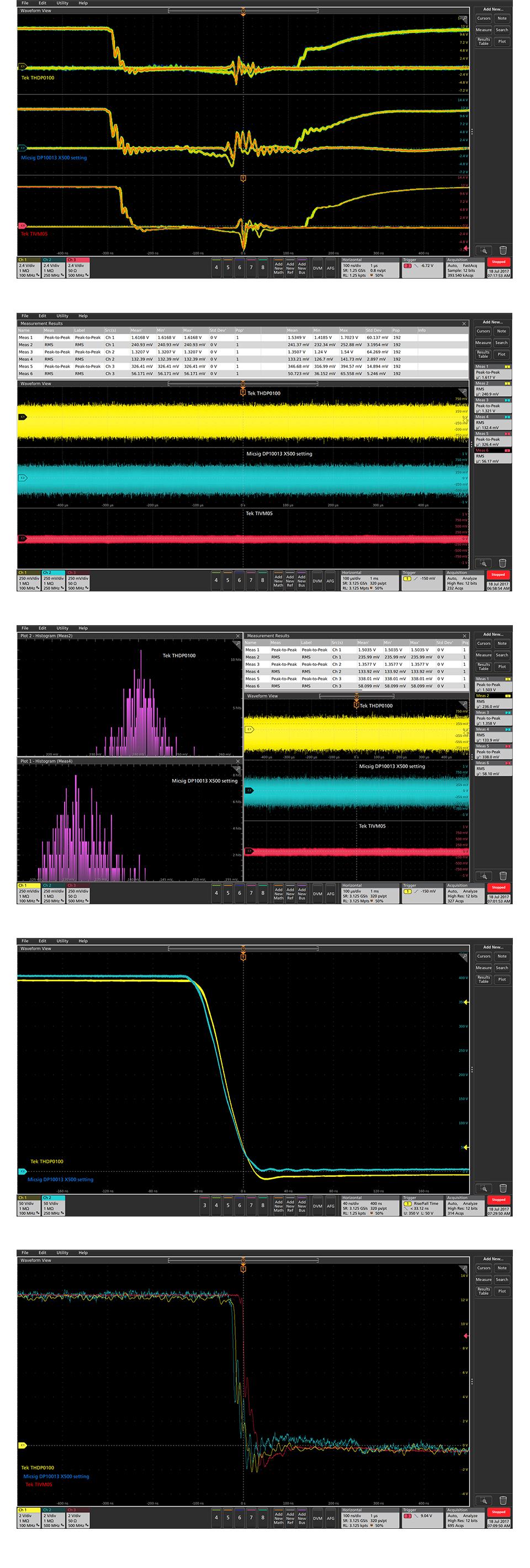Open the Help menu above Measurement Results with Info column
Screen dimensions: 530x1568
pyautogui.click(x=83, y=316)
